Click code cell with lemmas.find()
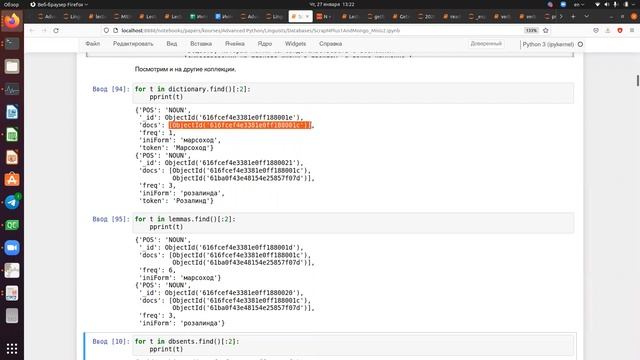 pyautogui.click(x=353, y=223)
